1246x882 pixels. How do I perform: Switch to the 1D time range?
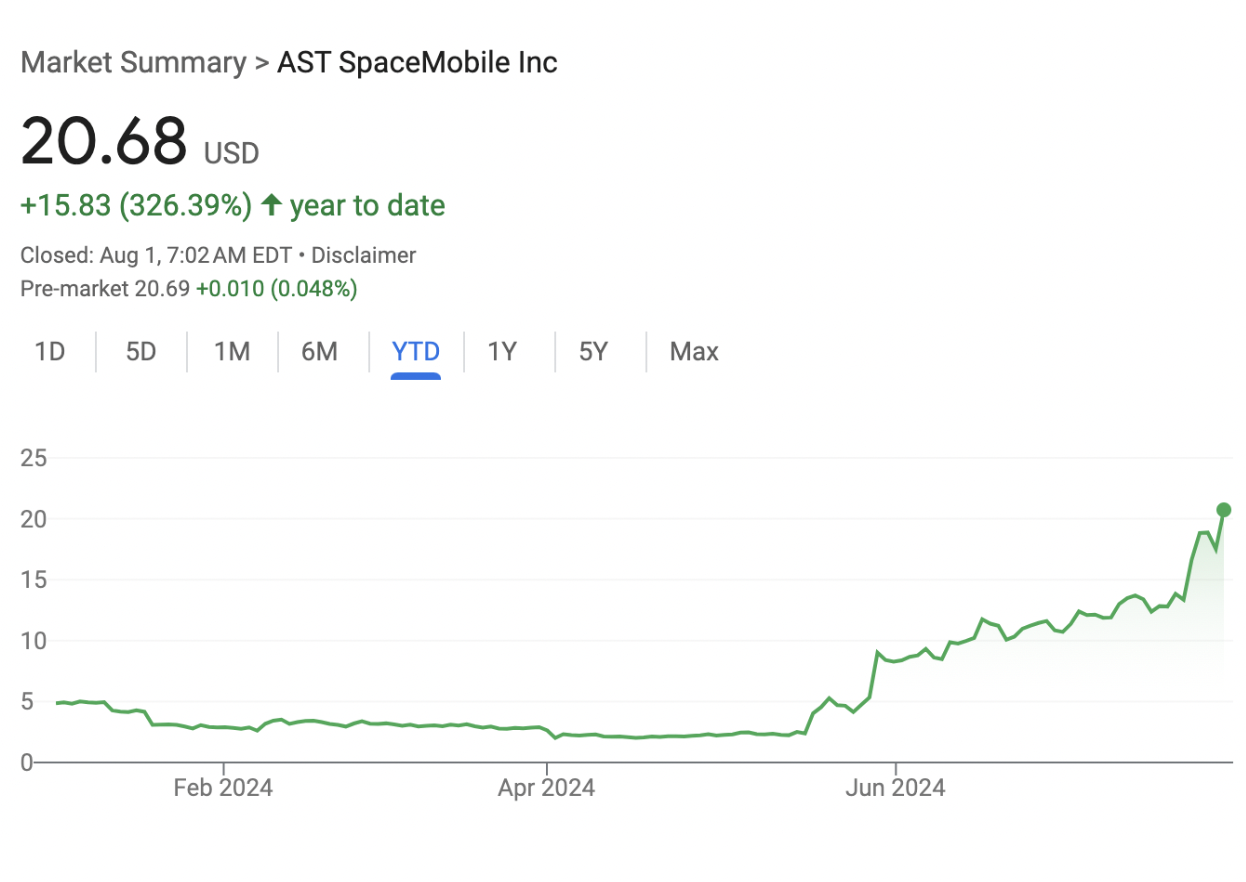point(50,352)
